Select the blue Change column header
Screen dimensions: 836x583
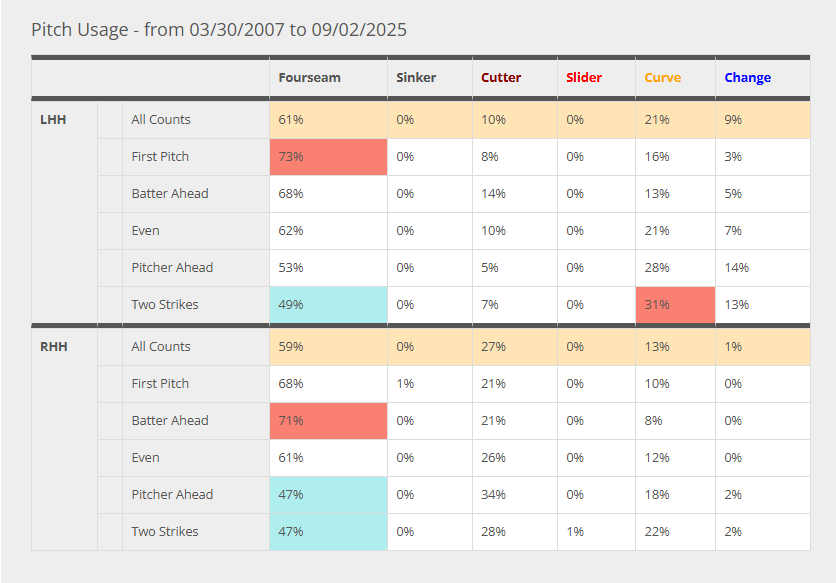click(747, 77)
